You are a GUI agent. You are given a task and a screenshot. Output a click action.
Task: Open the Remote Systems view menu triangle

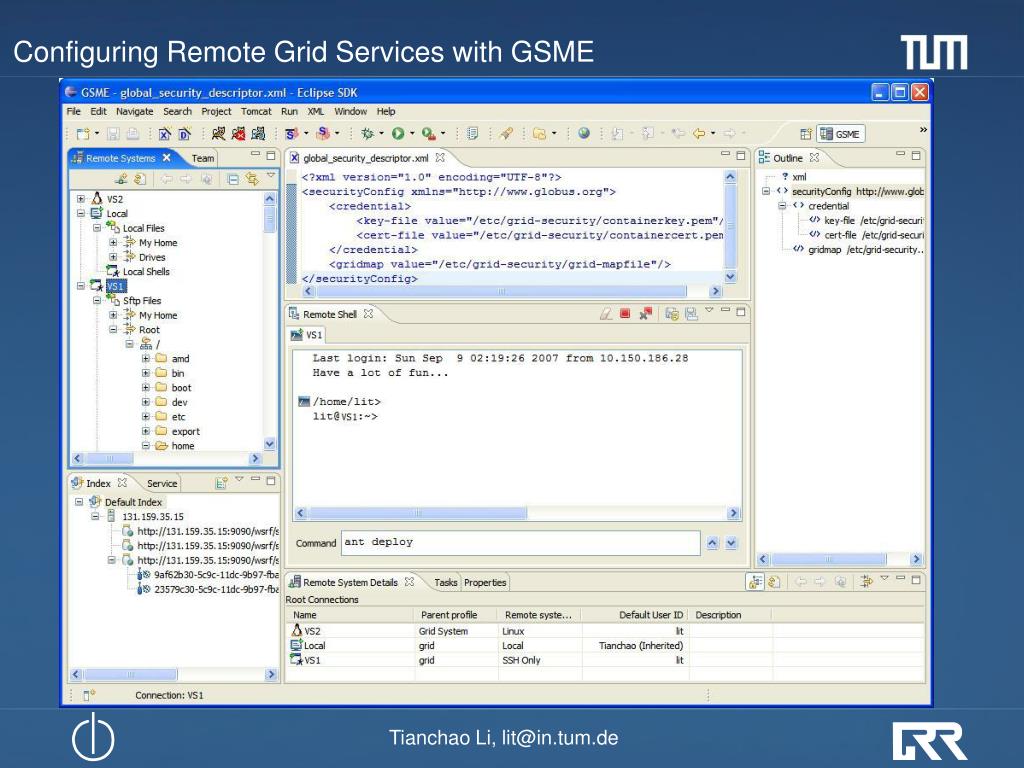tap(271, 176)
